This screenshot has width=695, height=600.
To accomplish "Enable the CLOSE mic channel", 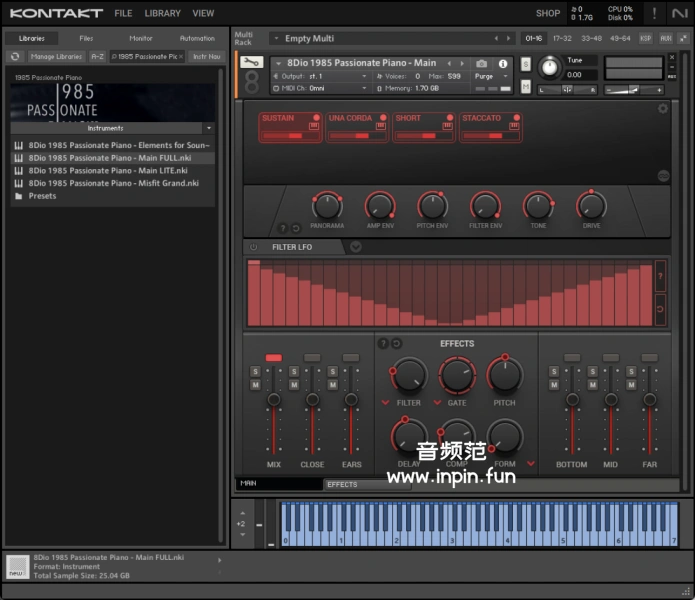I will click(312, 358).
